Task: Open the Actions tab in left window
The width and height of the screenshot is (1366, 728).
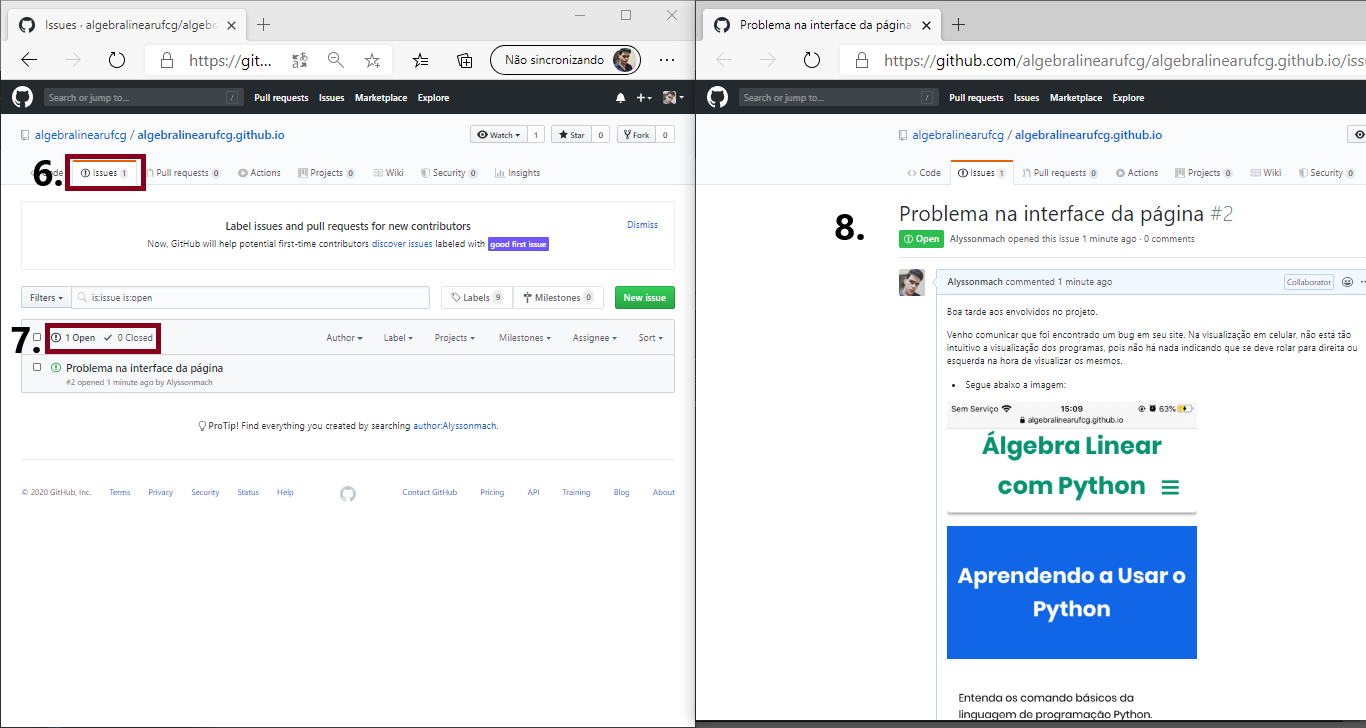Action: tap(259, 173)
